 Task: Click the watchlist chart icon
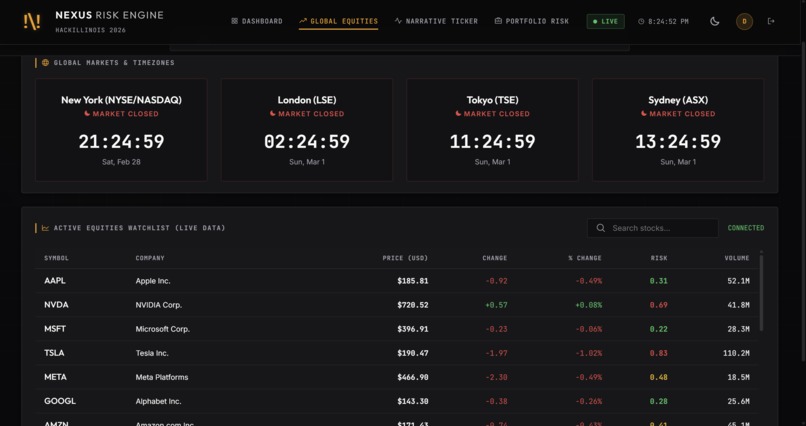(x=45, y=228)
